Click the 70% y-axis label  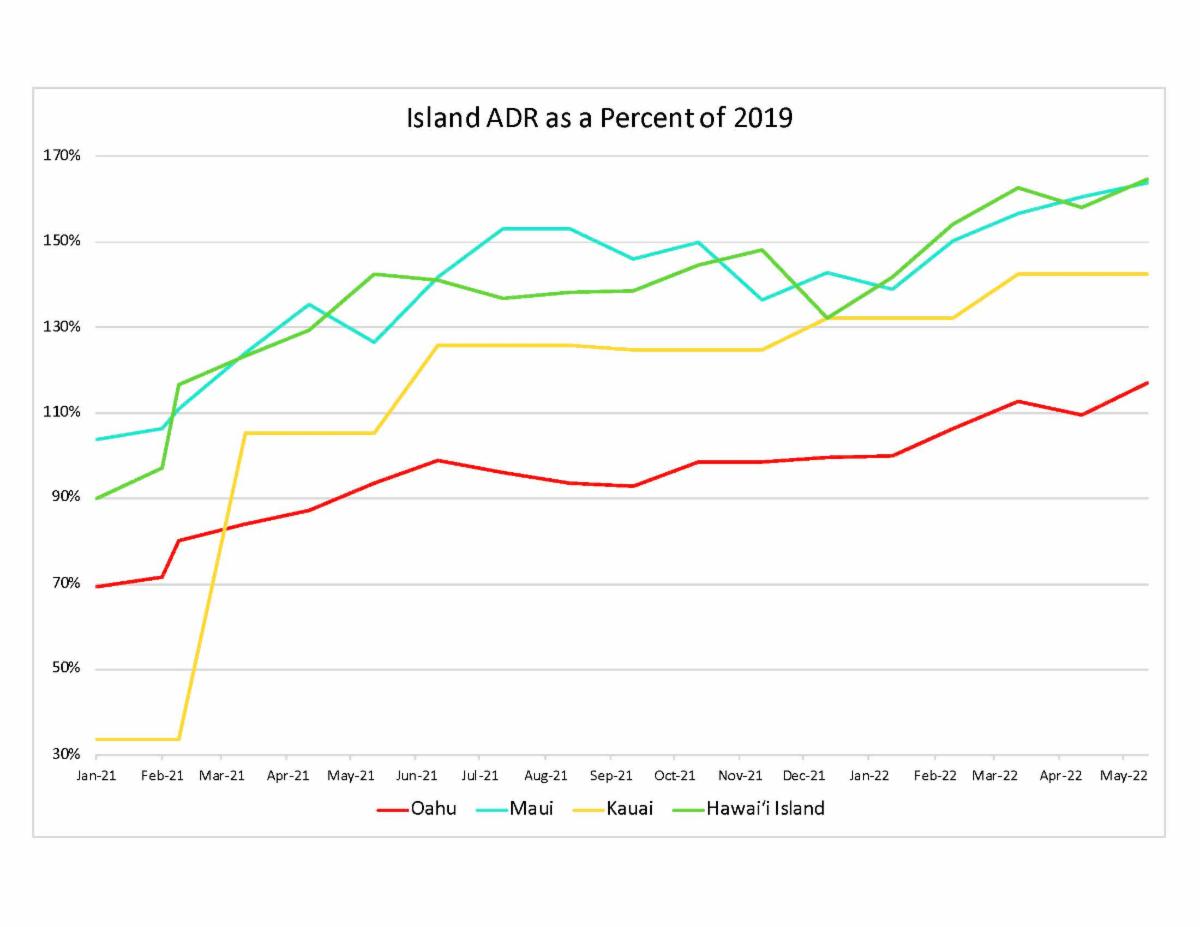point(64,583)
